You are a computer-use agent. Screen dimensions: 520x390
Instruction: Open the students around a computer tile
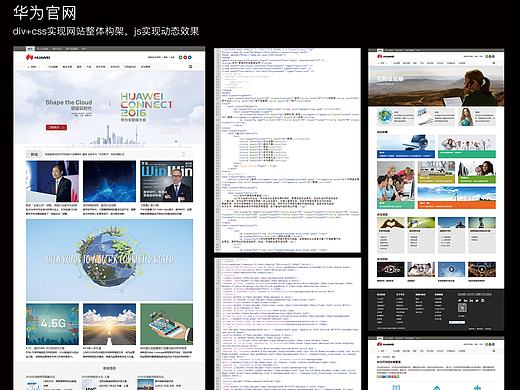tap(396, 185)
